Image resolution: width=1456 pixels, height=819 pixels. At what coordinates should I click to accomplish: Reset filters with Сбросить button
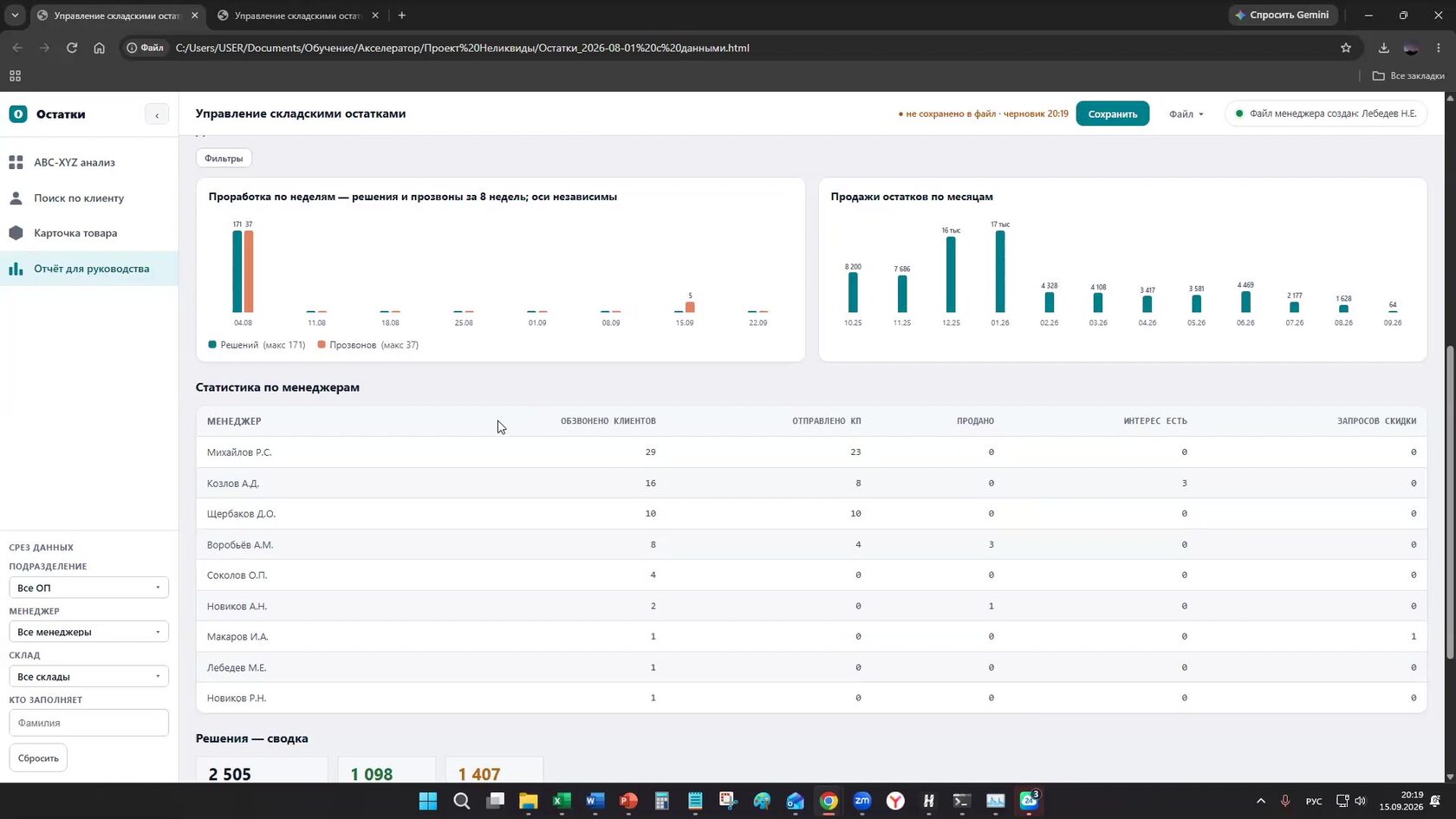38,758
